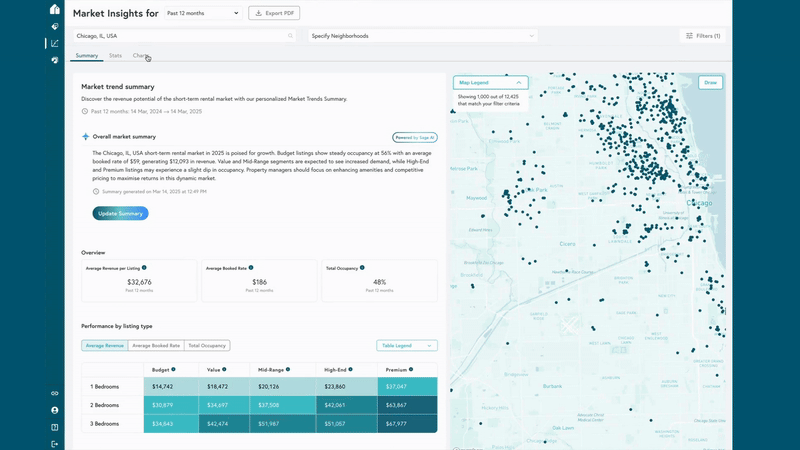Expand the Table Legend dropdown
800x450 pixels.
407,345
